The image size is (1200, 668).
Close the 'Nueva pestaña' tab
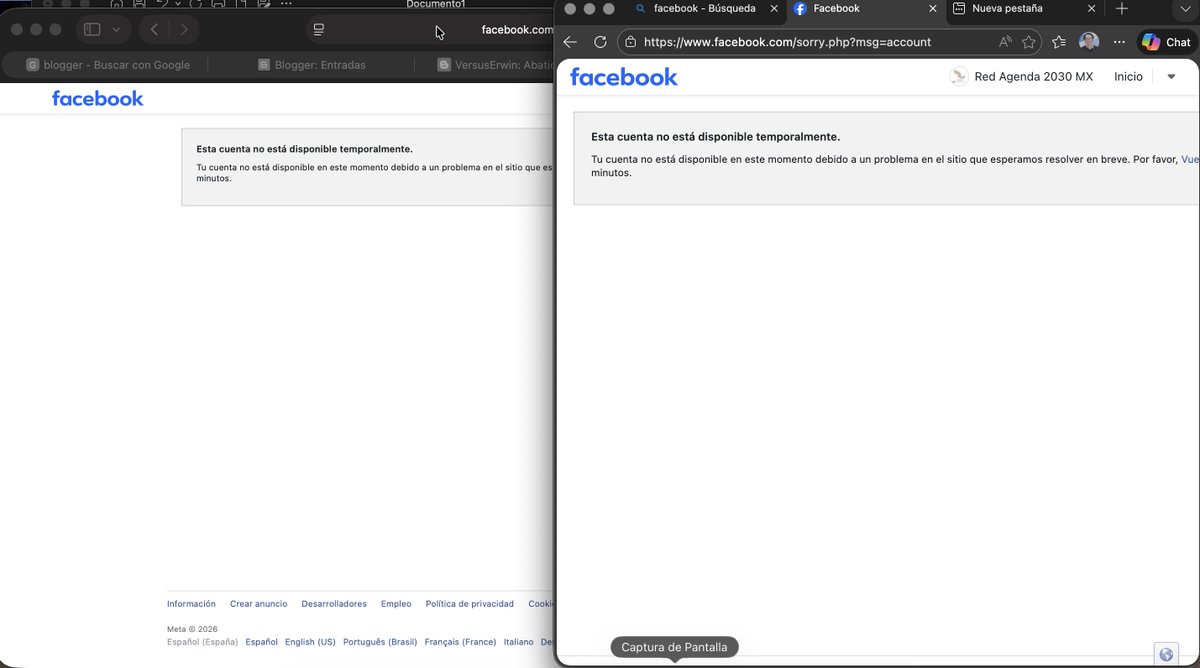1090,8
